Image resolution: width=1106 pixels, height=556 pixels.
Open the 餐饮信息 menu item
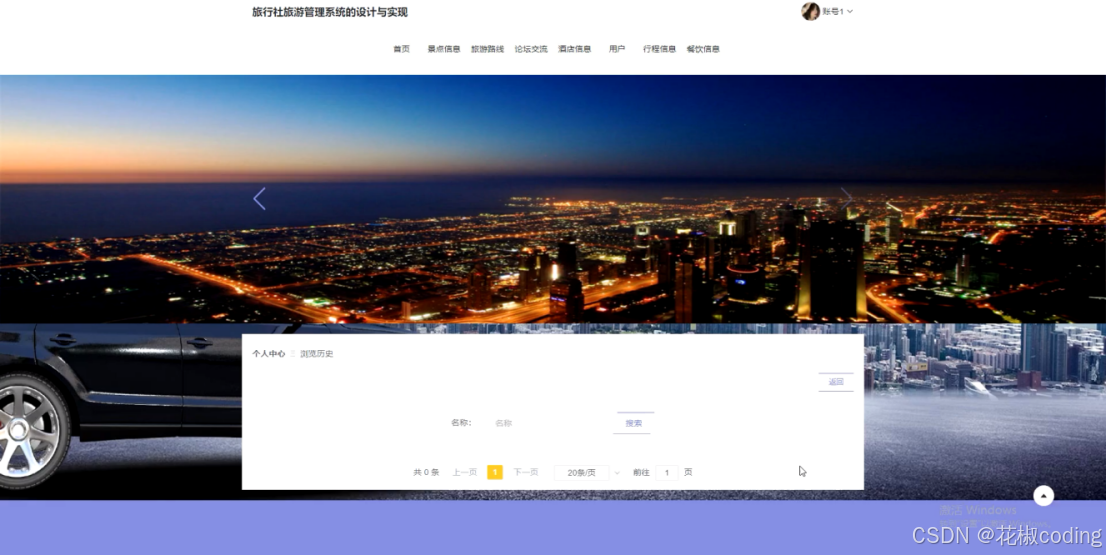[x=703, y=49]
